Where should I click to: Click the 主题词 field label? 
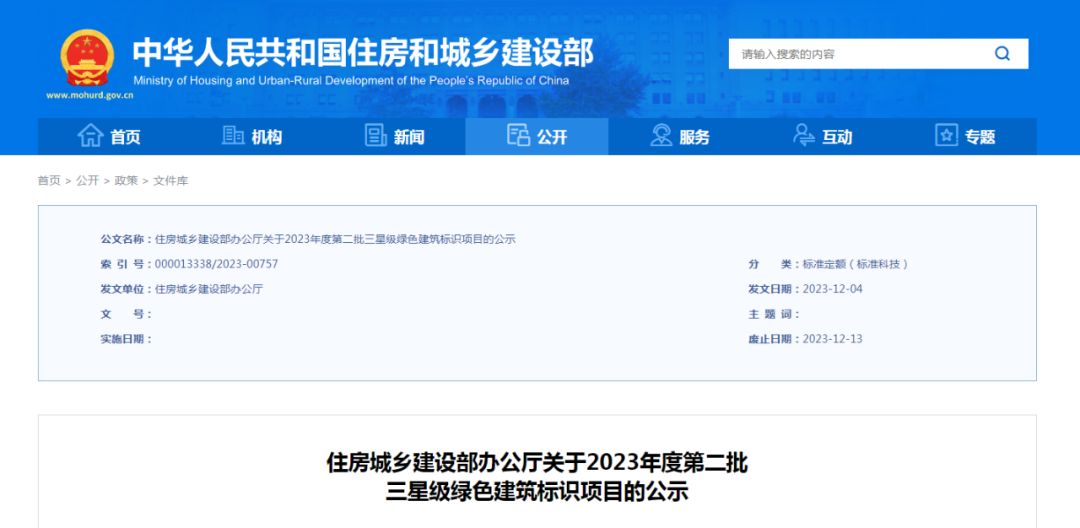(774, 314)
